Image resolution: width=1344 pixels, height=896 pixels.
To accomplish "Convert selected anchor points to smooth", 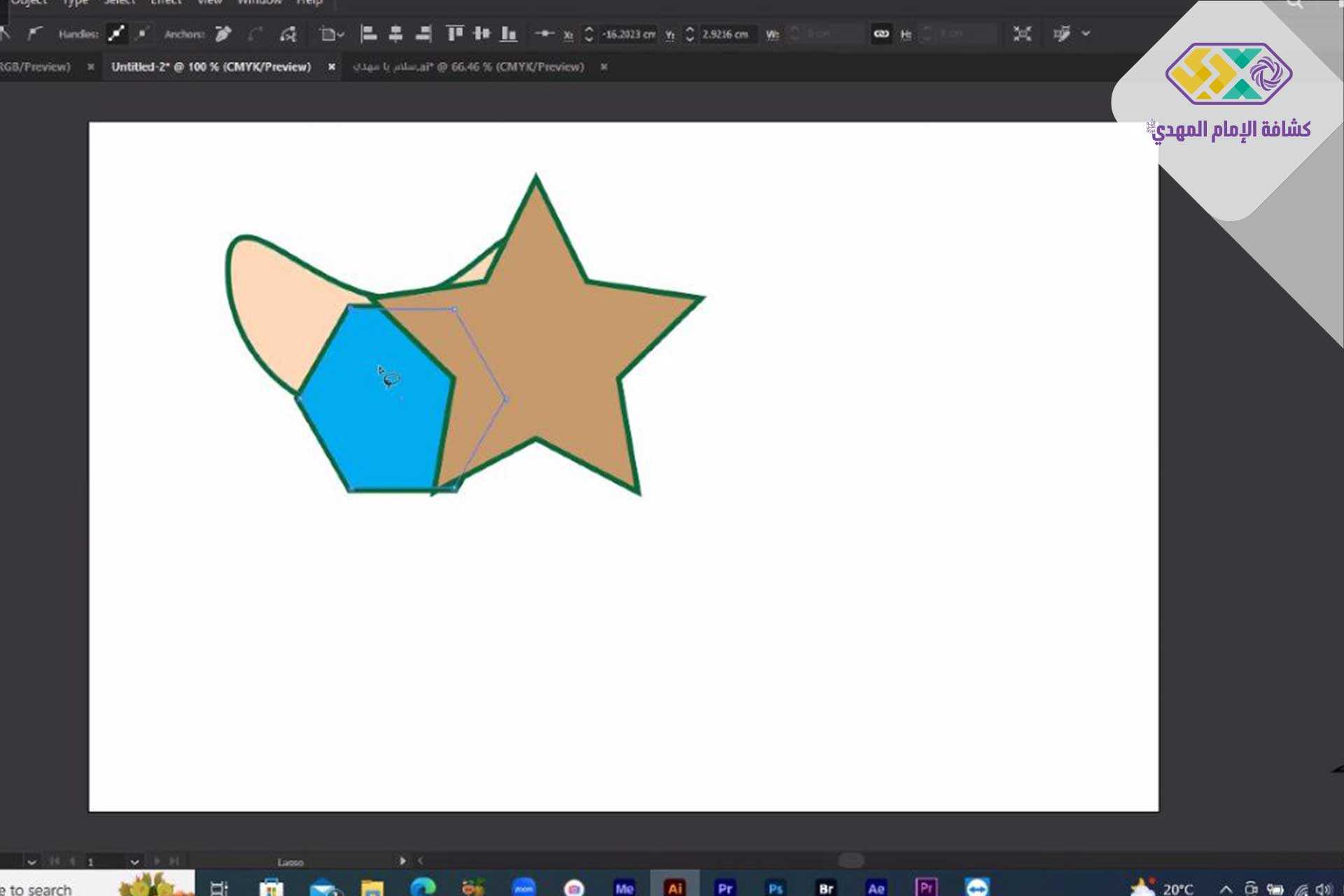I will [35, 34].
